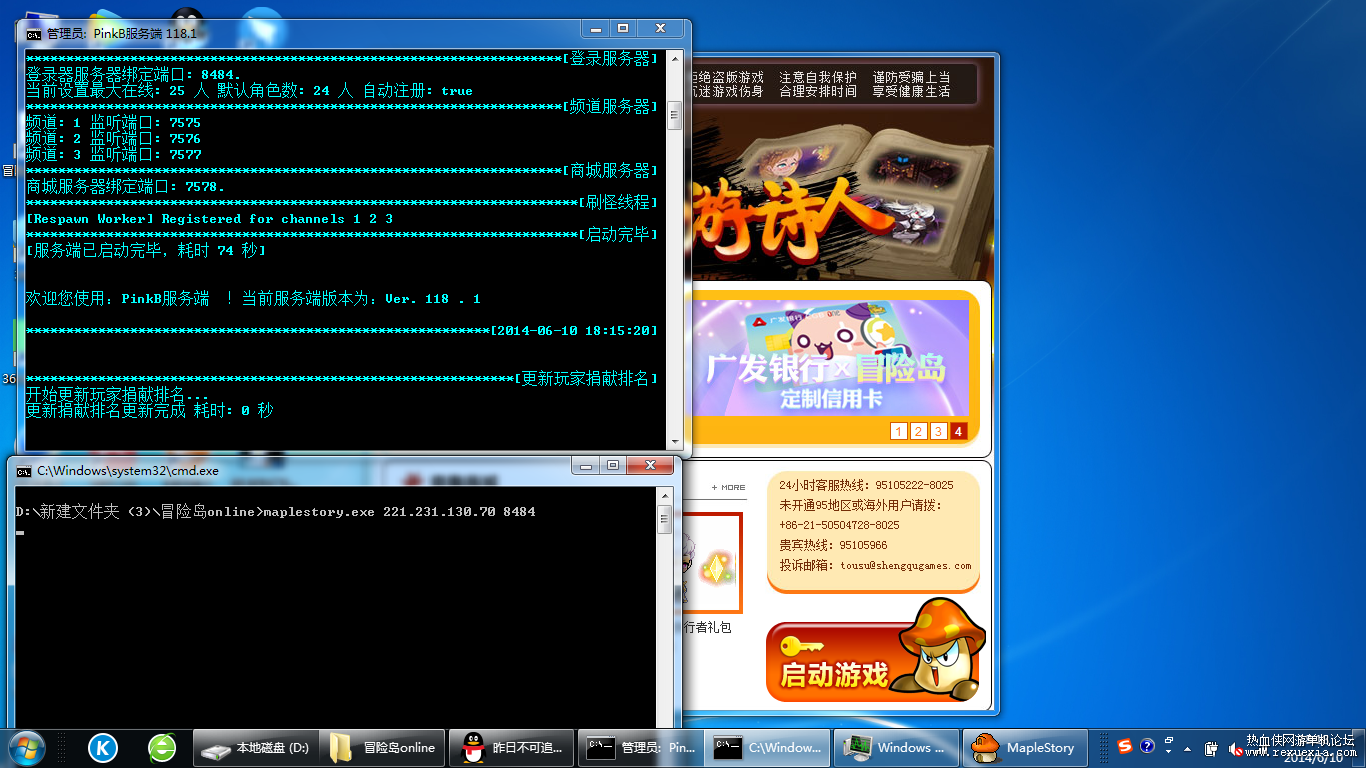Click the cmd.exe scrollbar thumb
The height and width of the screenshot is (768, 1366).
click(x=664, y=520)
